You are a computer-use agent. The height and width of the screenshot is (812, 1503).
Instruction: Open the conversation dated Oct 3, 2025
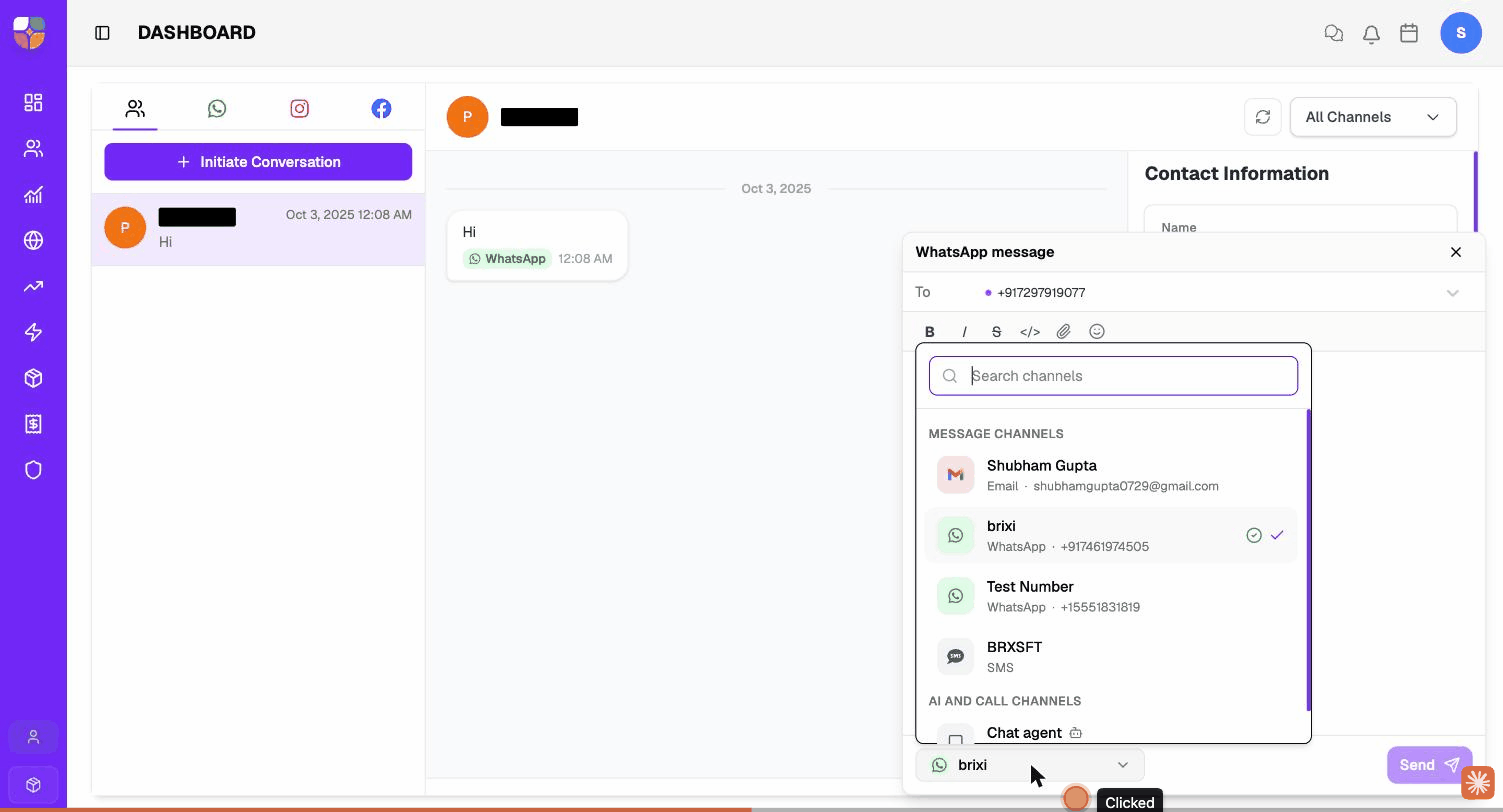point(258,229)
